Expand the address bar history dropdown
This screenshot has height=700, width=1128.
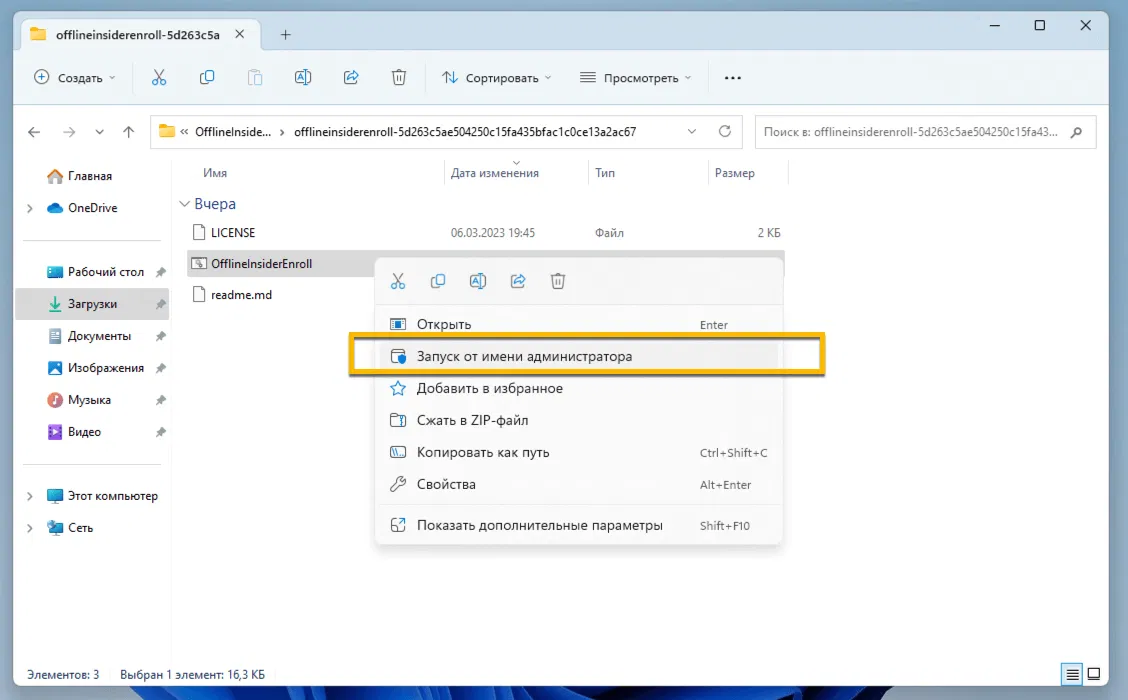pos(691,132)
